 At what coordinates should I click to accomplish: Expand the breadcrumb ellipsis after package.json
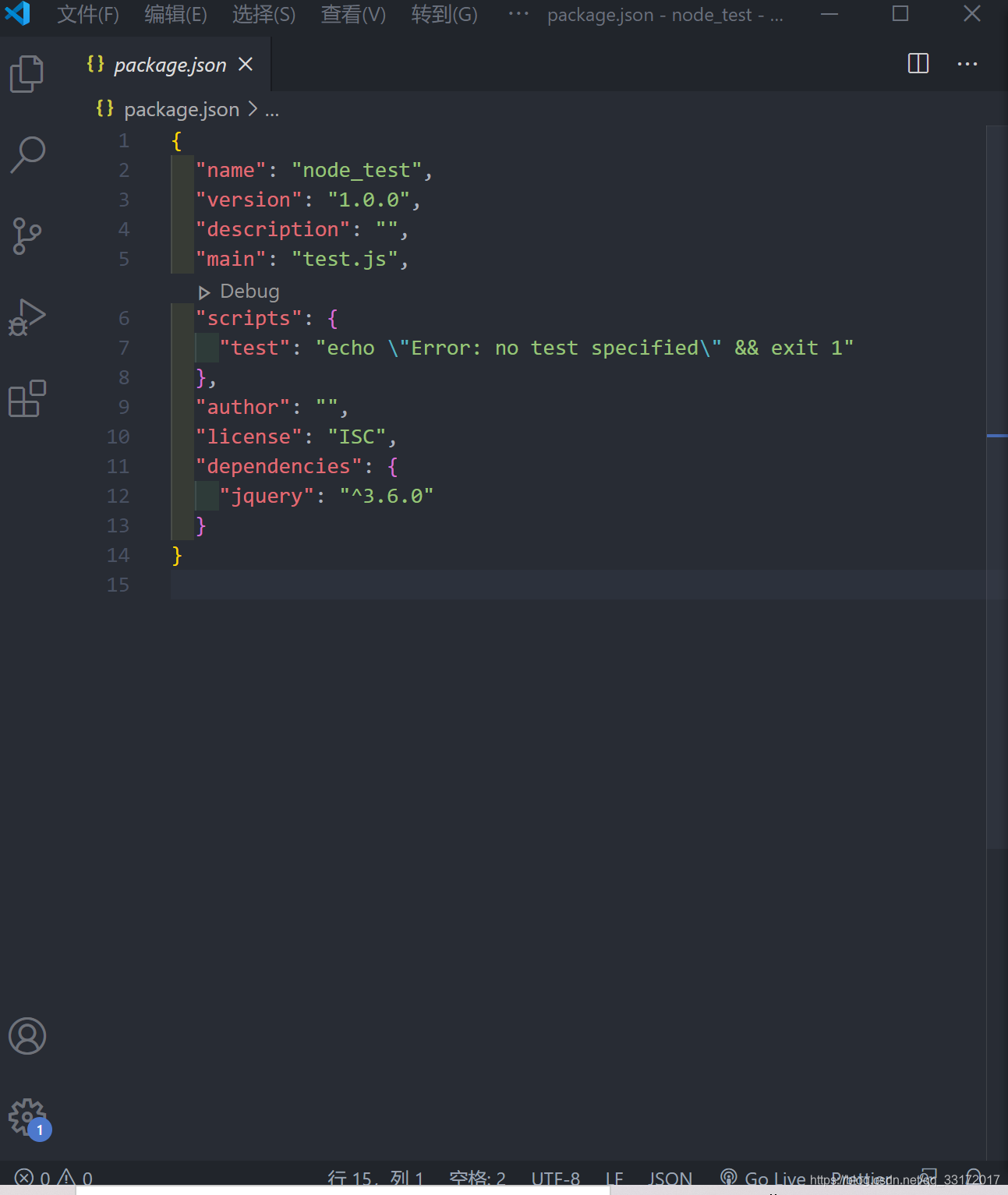point(272,111)
